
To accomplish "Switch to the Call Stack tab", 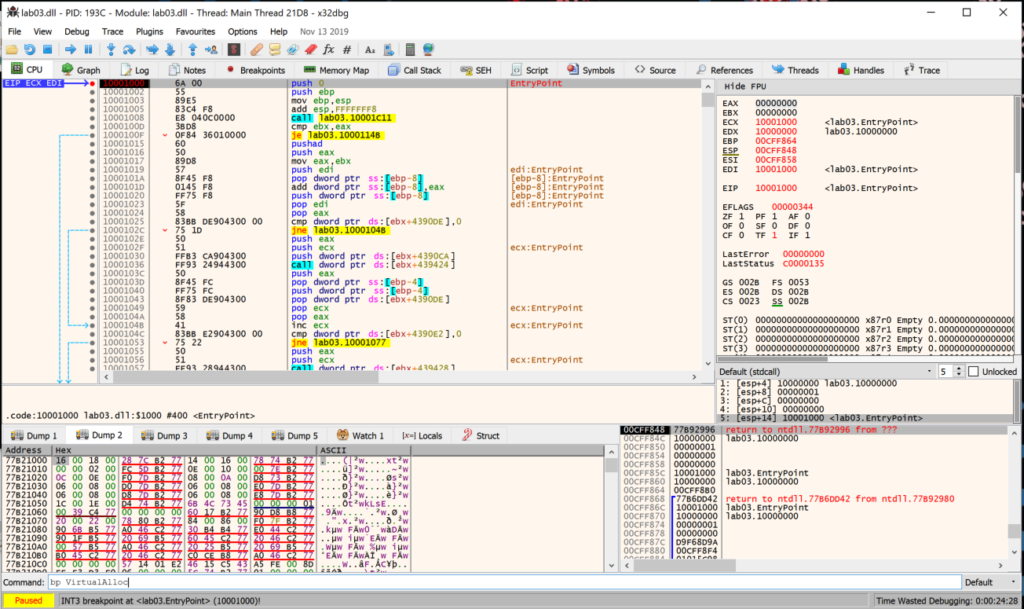I will [x=415, y=70].
